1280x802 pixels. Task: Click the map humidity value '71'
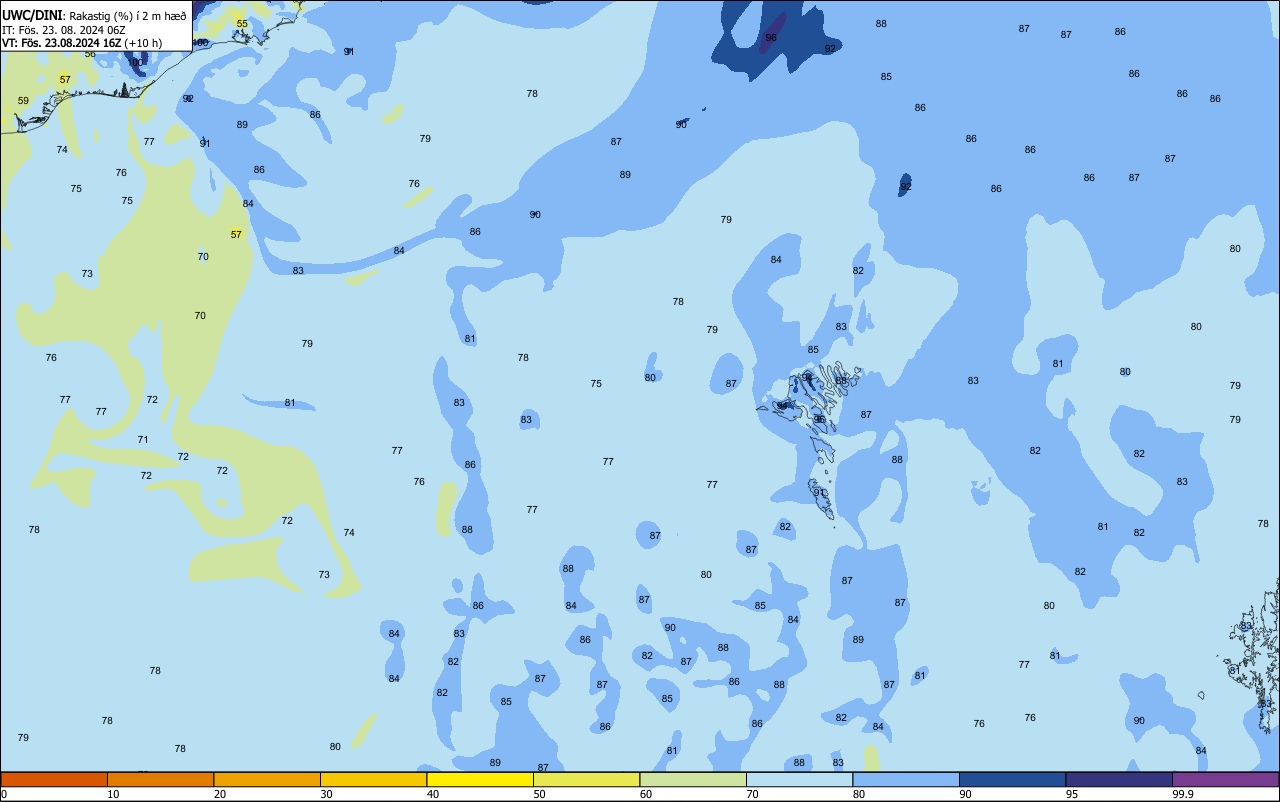tap(143, 440)
